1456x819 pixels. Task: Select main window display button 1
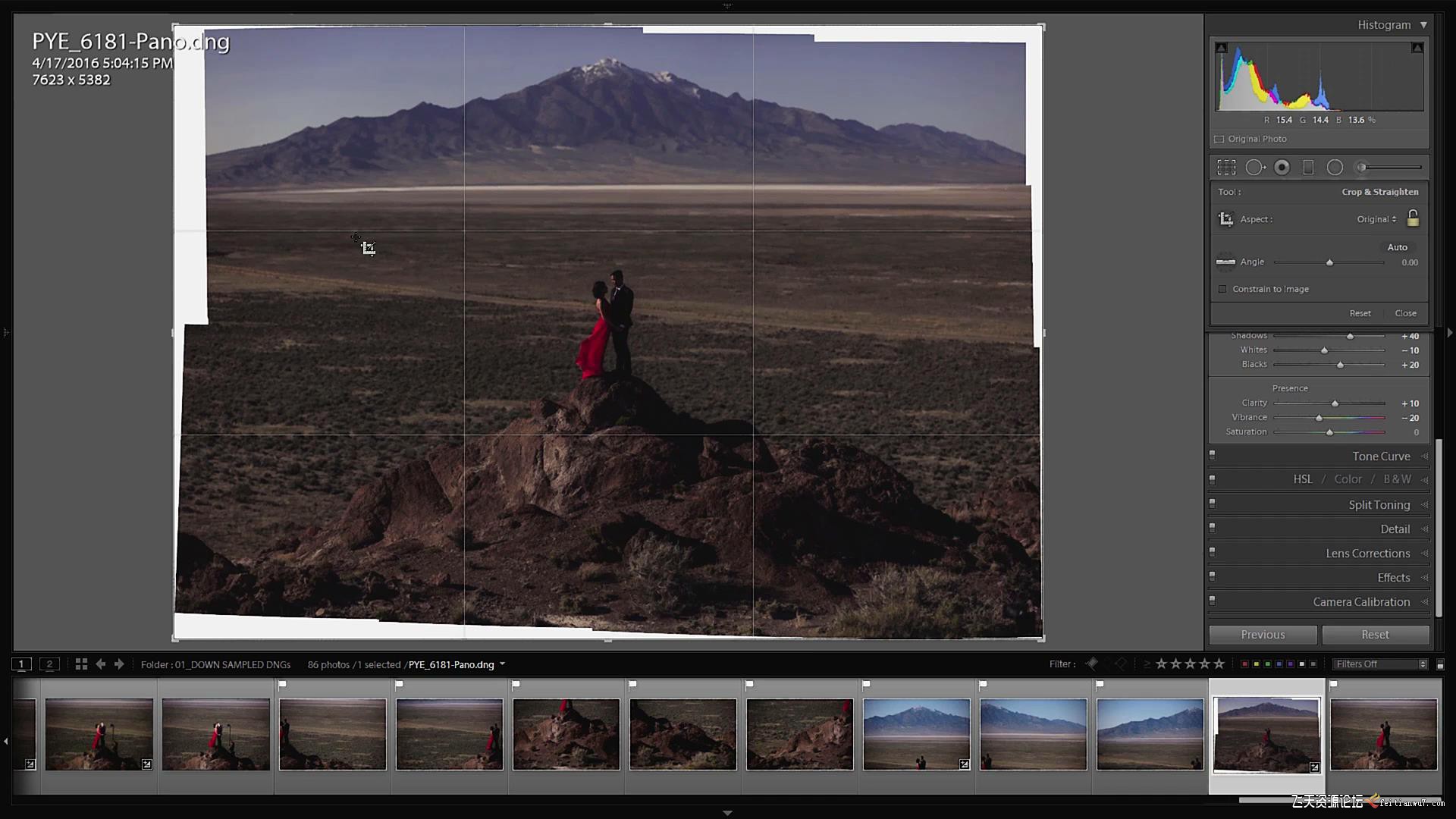[21, 664]
